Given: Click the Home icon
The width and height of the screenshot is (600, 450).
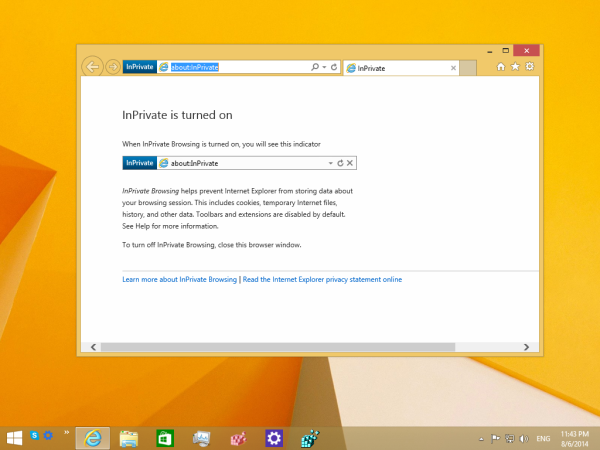Looking at the screenshot, I should [501, 67].
